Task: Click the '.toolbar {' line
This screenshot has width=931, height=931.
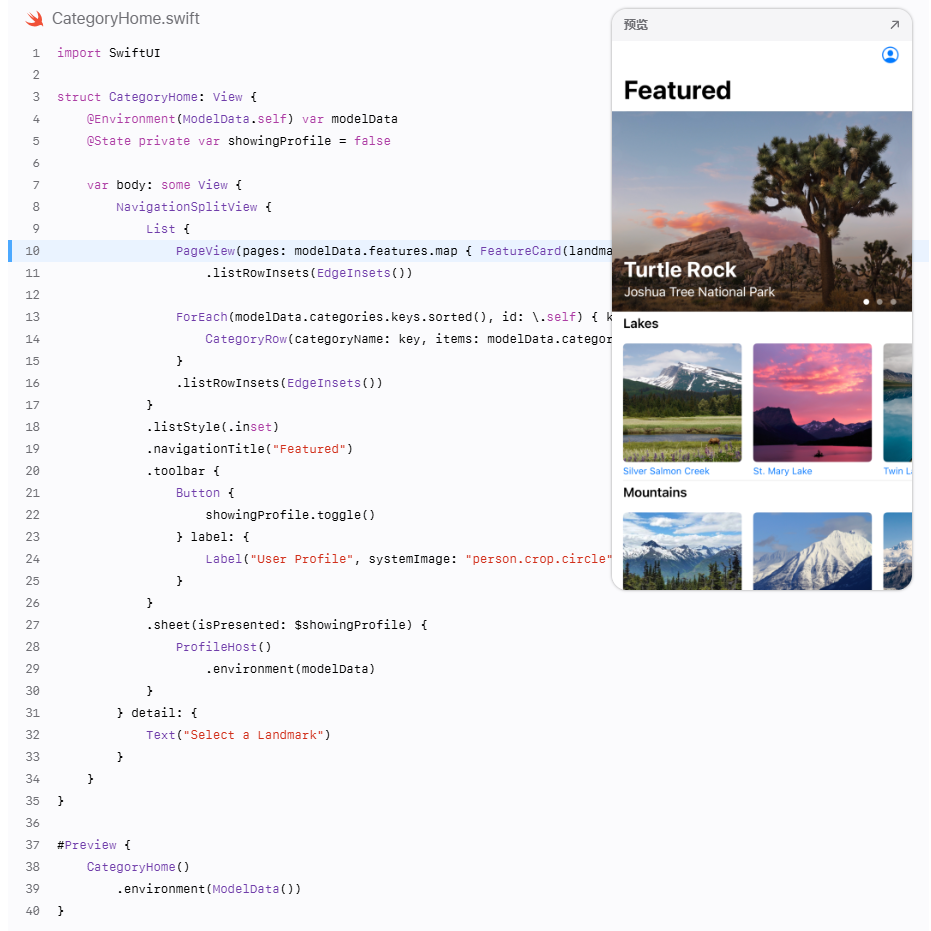Action: [x=183, y=471]
